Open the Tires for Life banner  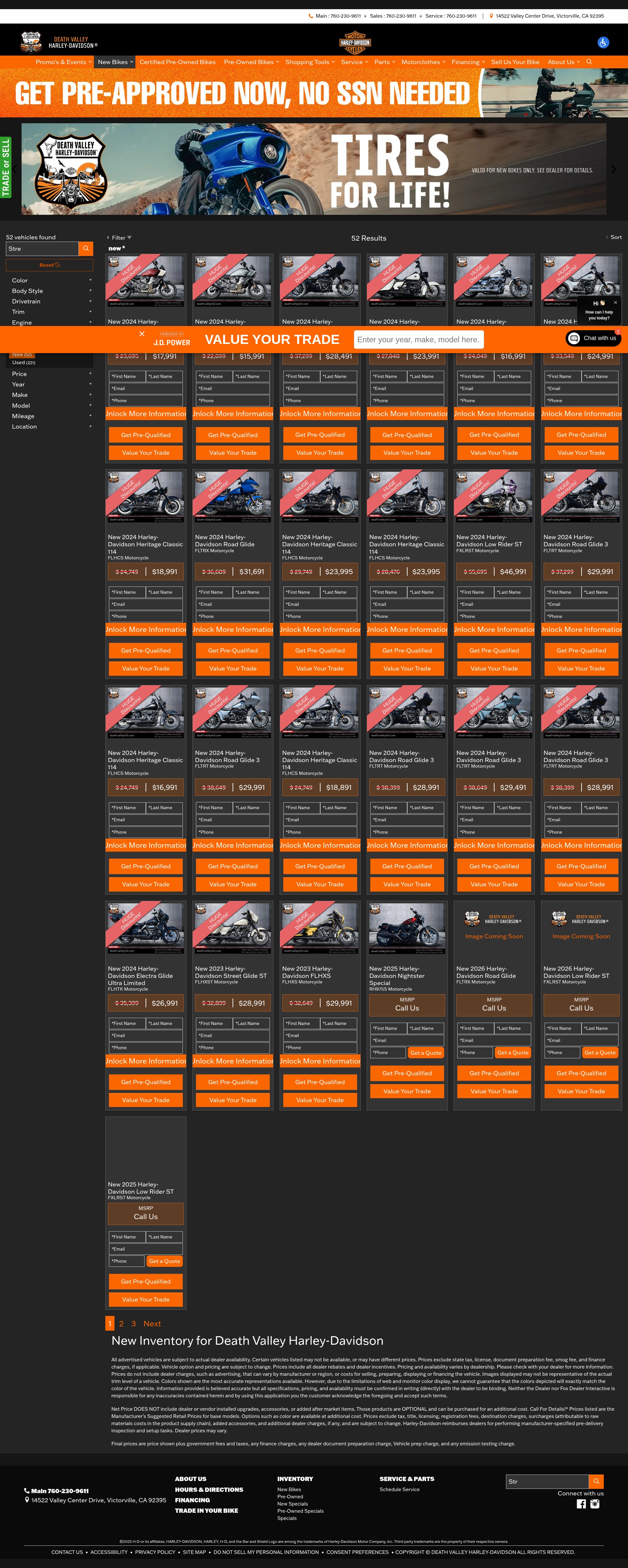coord(314,169)
